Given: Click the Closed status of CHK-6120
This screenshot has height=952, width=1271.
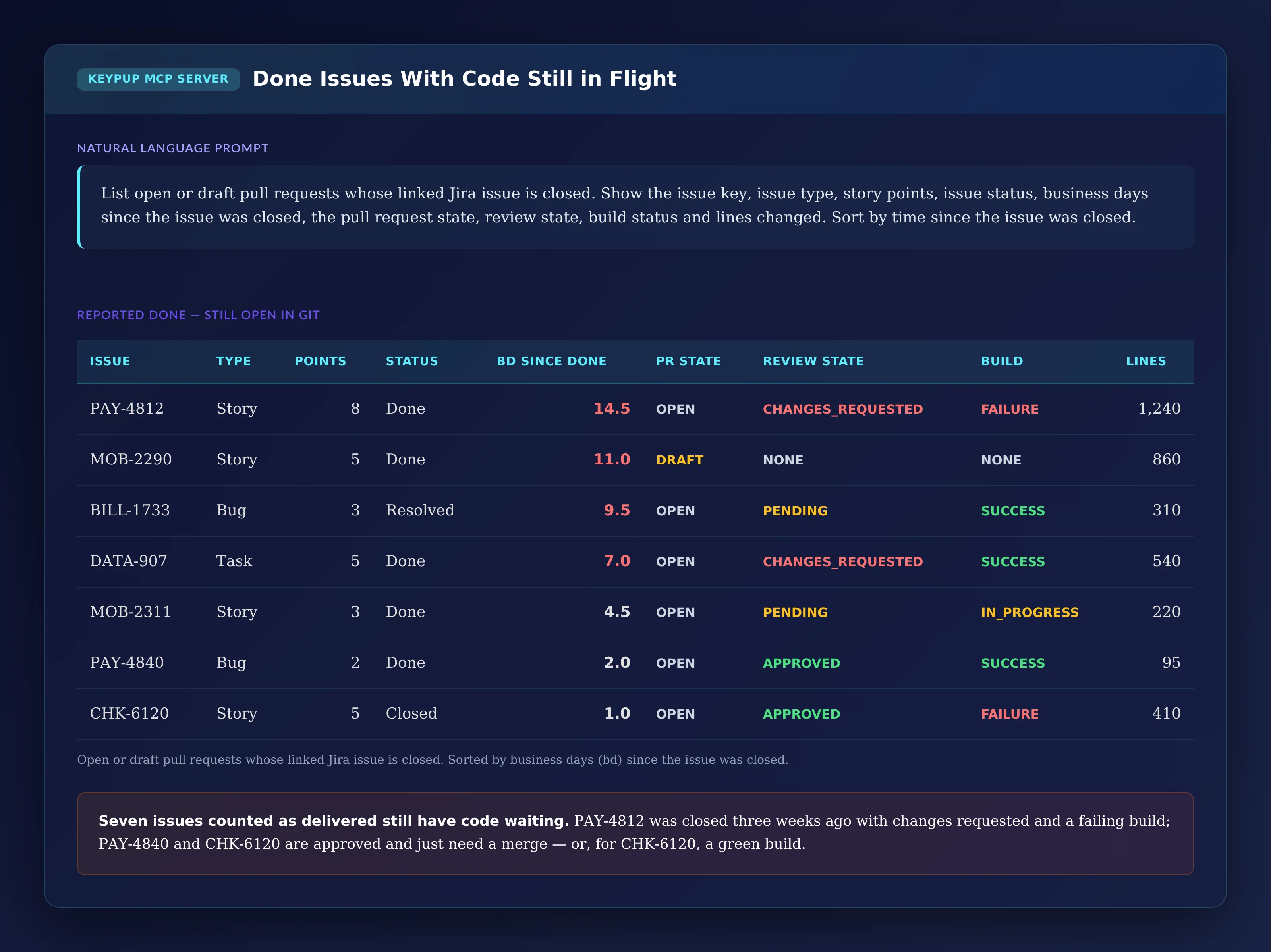Looking at the screenshot, I should pyautogui.click(x=411, y=714).
